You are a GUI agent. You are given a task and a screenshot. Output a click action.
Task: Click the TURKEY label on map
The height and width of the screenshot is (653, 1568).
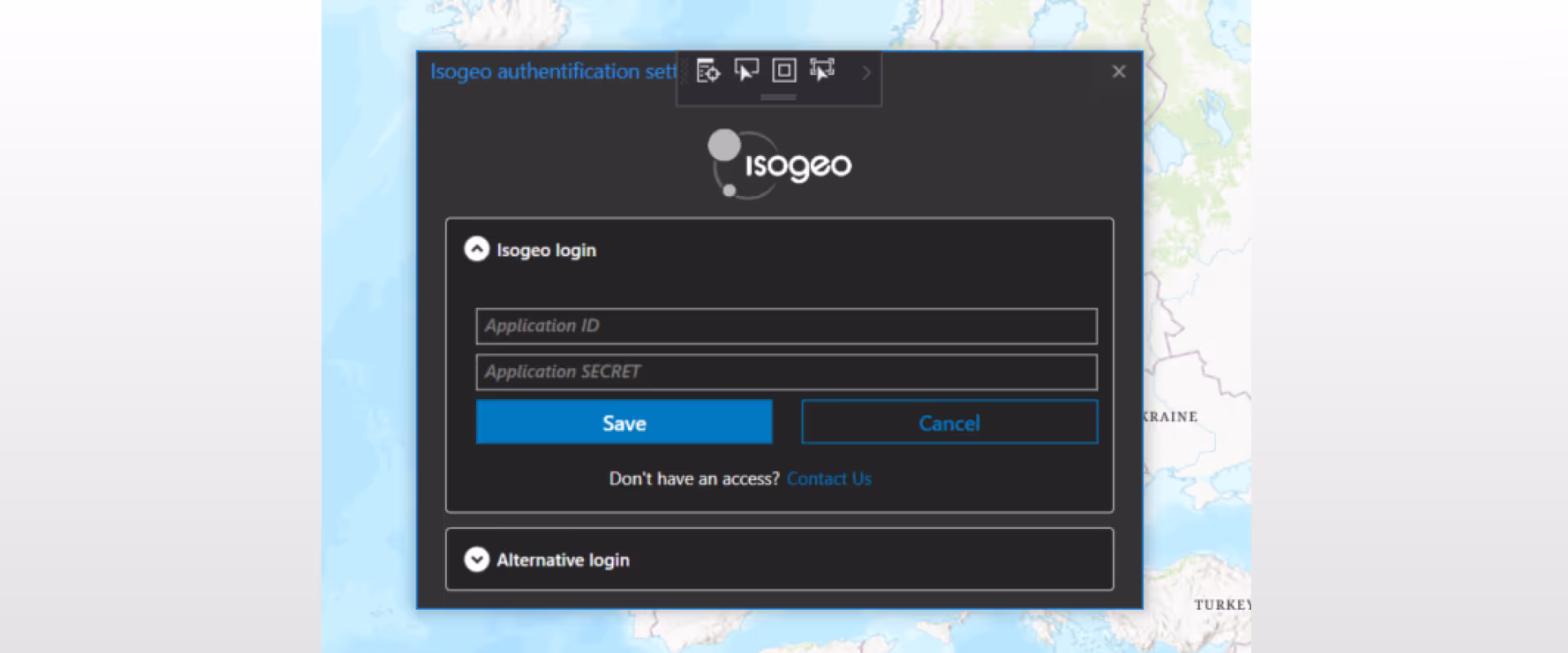[1223, 605]
